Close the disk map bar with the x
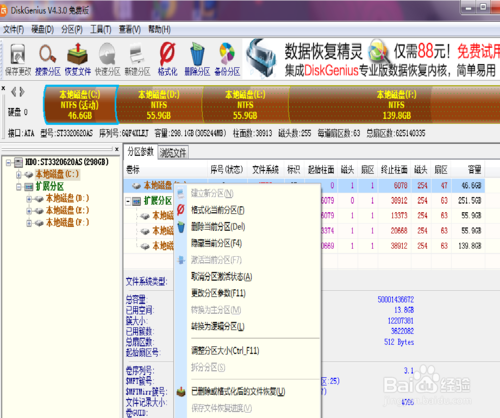The image size is (500, 418). (3, 88)
